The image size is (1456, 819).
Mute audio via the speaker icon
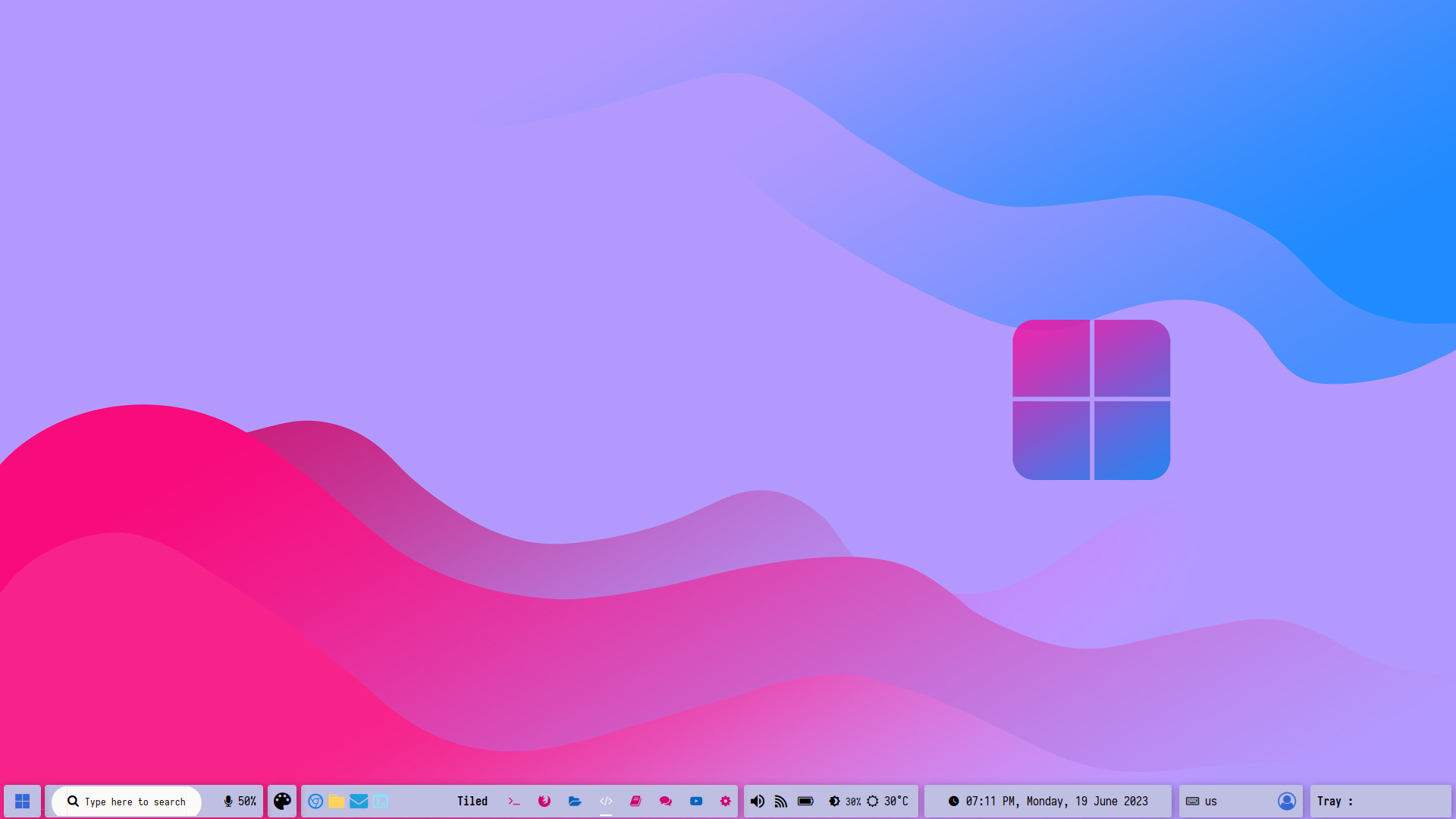758,802
